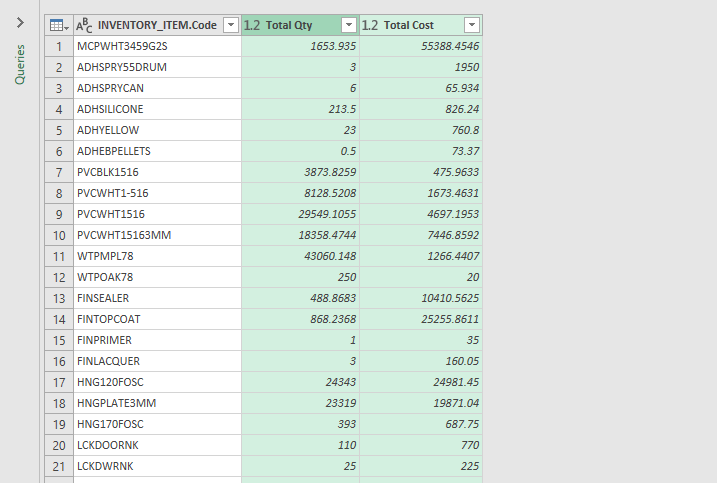
Task: Click the 25255.8611 cost cell for FINTOPCOAT
Action: (420, 319)
